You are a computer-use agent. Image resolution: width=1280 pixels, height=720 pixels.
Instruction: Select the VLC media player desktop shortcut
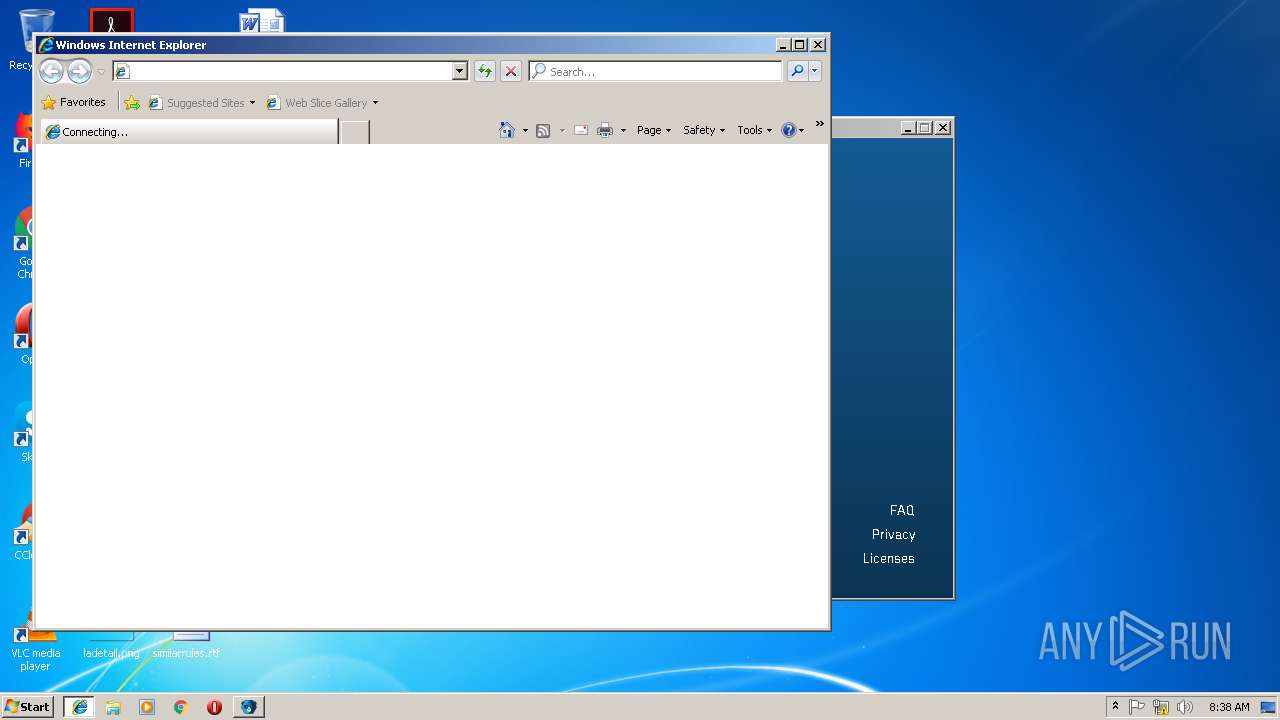[35, 645]
